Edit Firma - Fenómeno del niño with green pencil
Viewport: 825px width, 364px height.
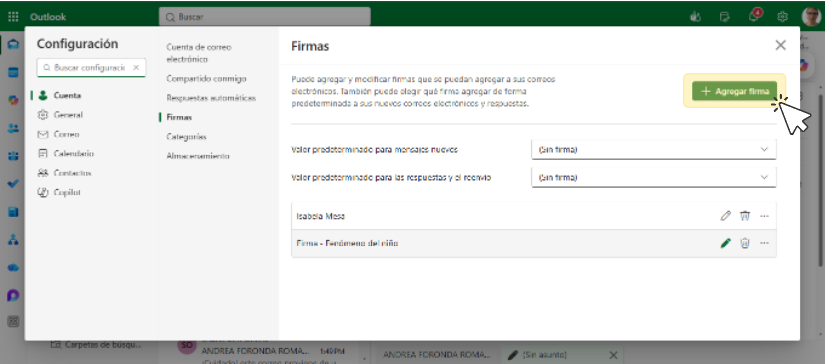click(x=726, y=243)
